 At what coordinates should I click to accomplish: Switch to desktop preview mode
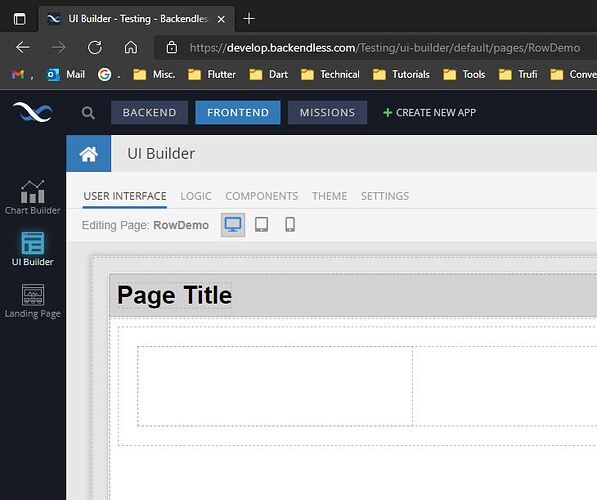tap(233, 225)
